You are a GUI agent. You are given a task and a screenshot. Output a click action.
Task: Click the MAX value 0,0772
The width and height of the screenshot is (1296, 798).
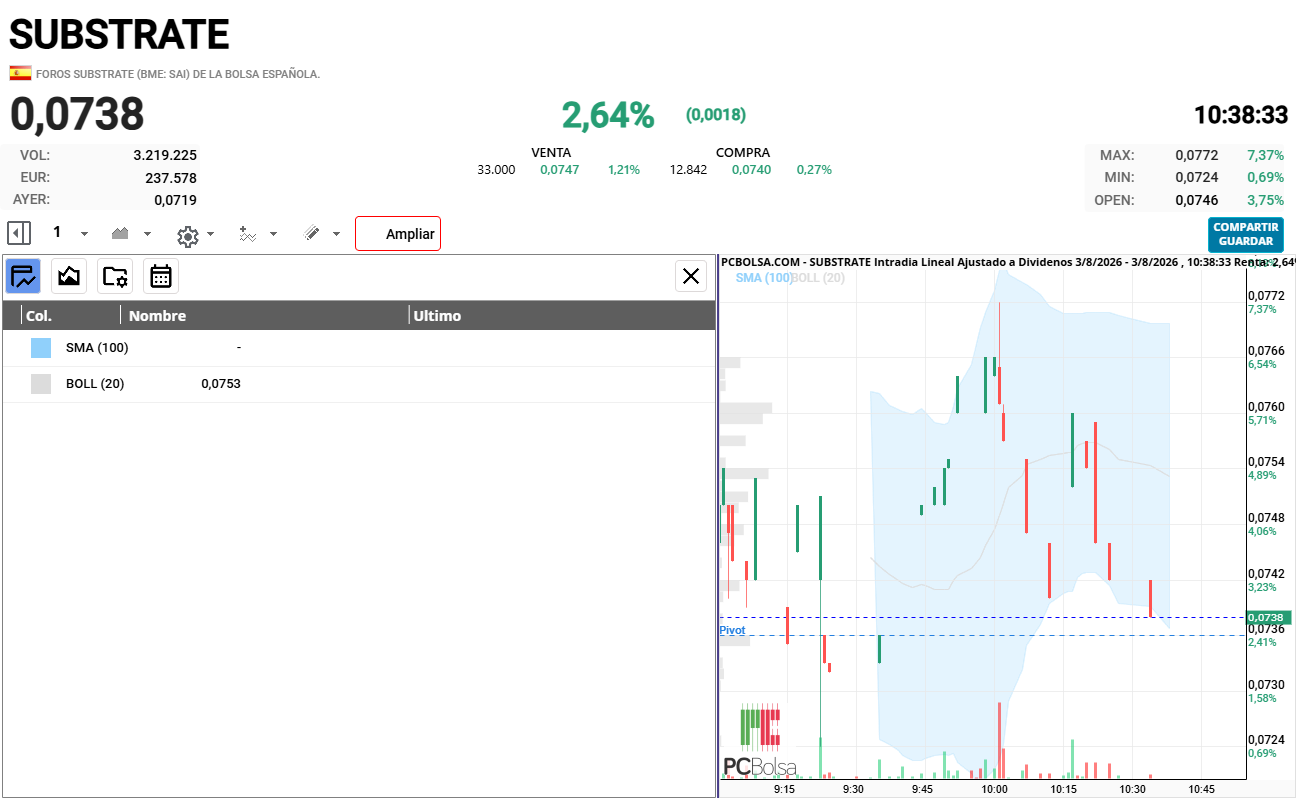[1197, 155]
